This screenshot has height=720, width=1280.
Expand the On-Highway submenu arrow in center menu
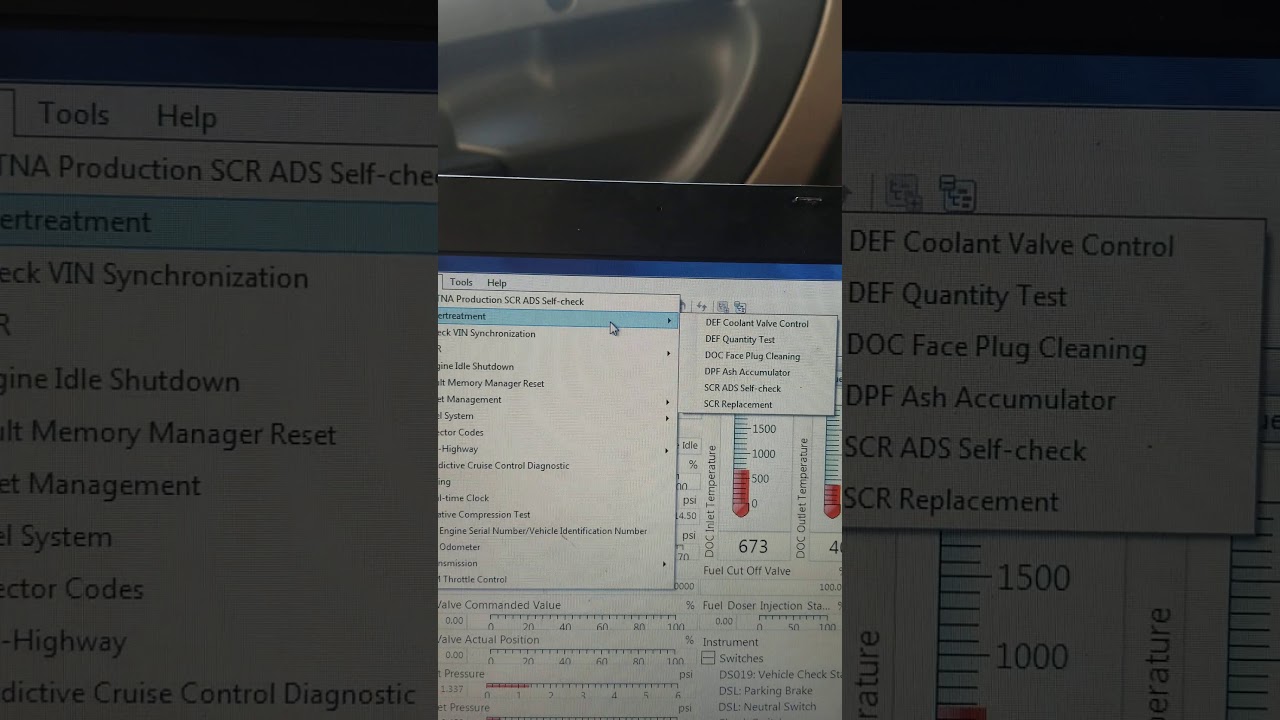click(x=668, y=451)
